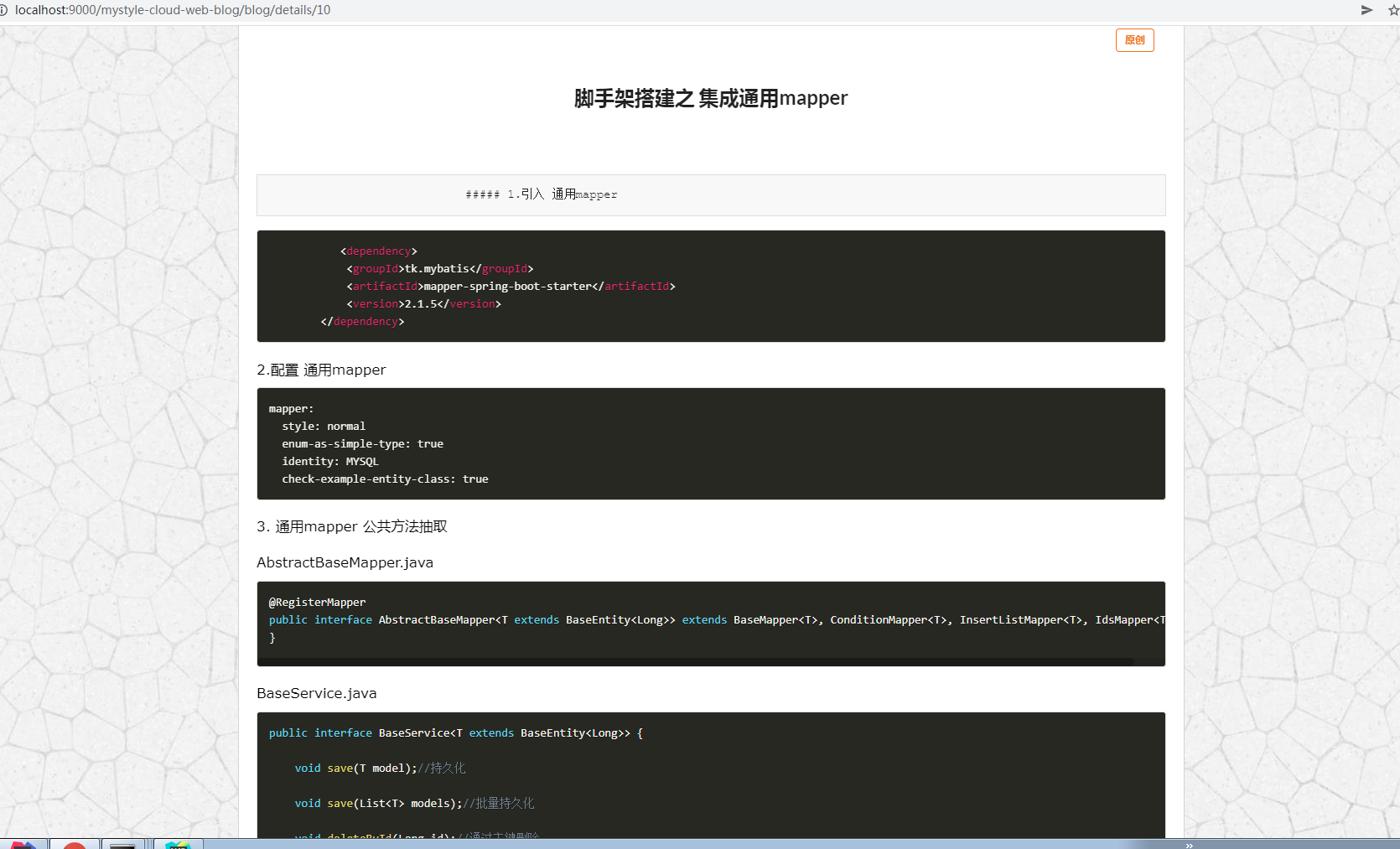This screenshot has height=849, width=1400.
Task: Open the dark window taskbar icon
Action: coord(123,845)
